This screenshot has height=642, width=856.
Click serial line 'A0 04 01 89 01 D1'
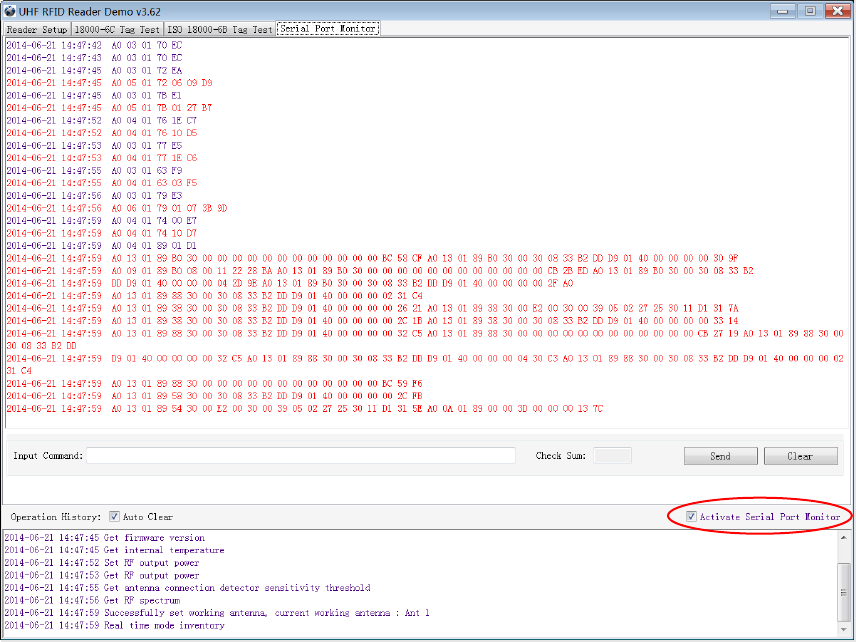point(102,246)
